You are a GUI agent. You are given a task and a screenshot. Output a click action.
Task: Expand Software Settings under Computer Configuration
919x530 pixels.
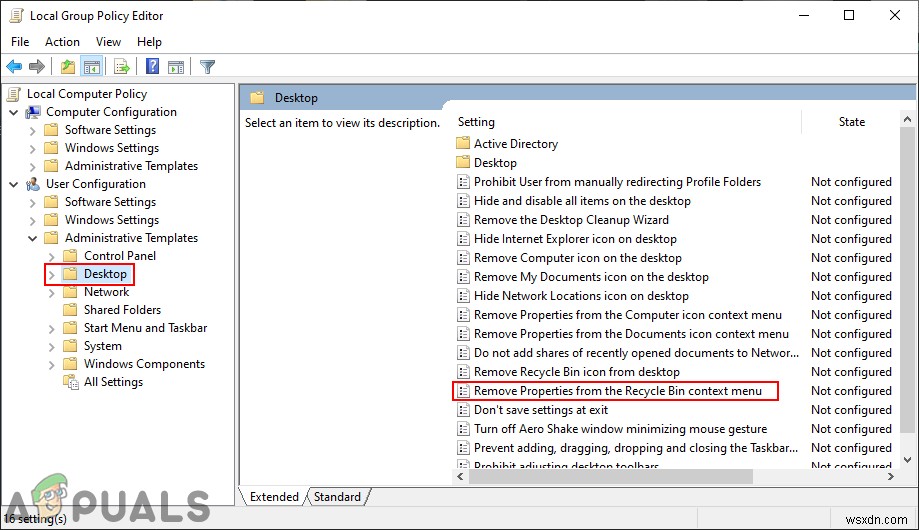33,130
